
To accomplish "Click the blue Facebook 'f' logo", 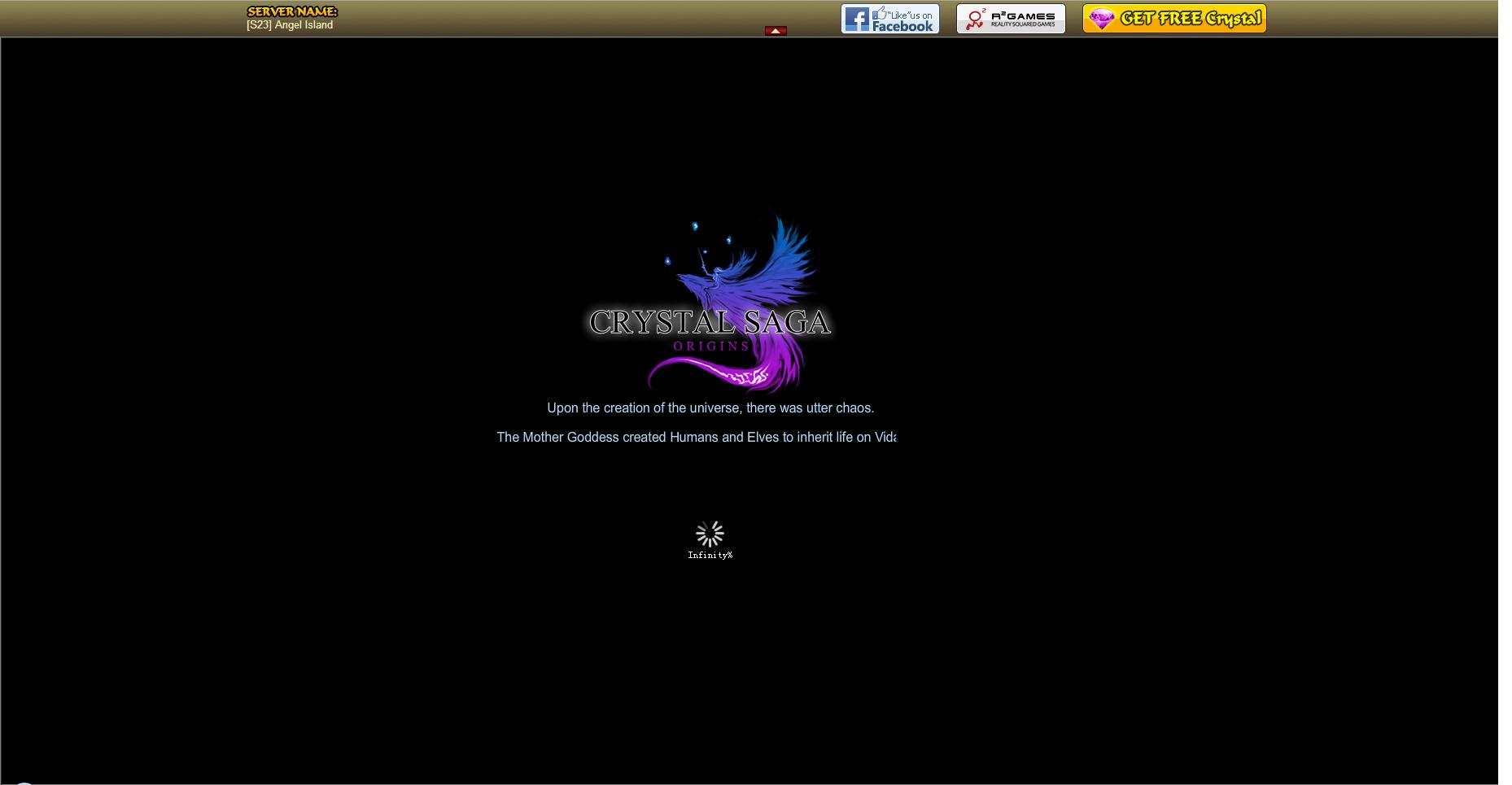I will pos(856,20).
